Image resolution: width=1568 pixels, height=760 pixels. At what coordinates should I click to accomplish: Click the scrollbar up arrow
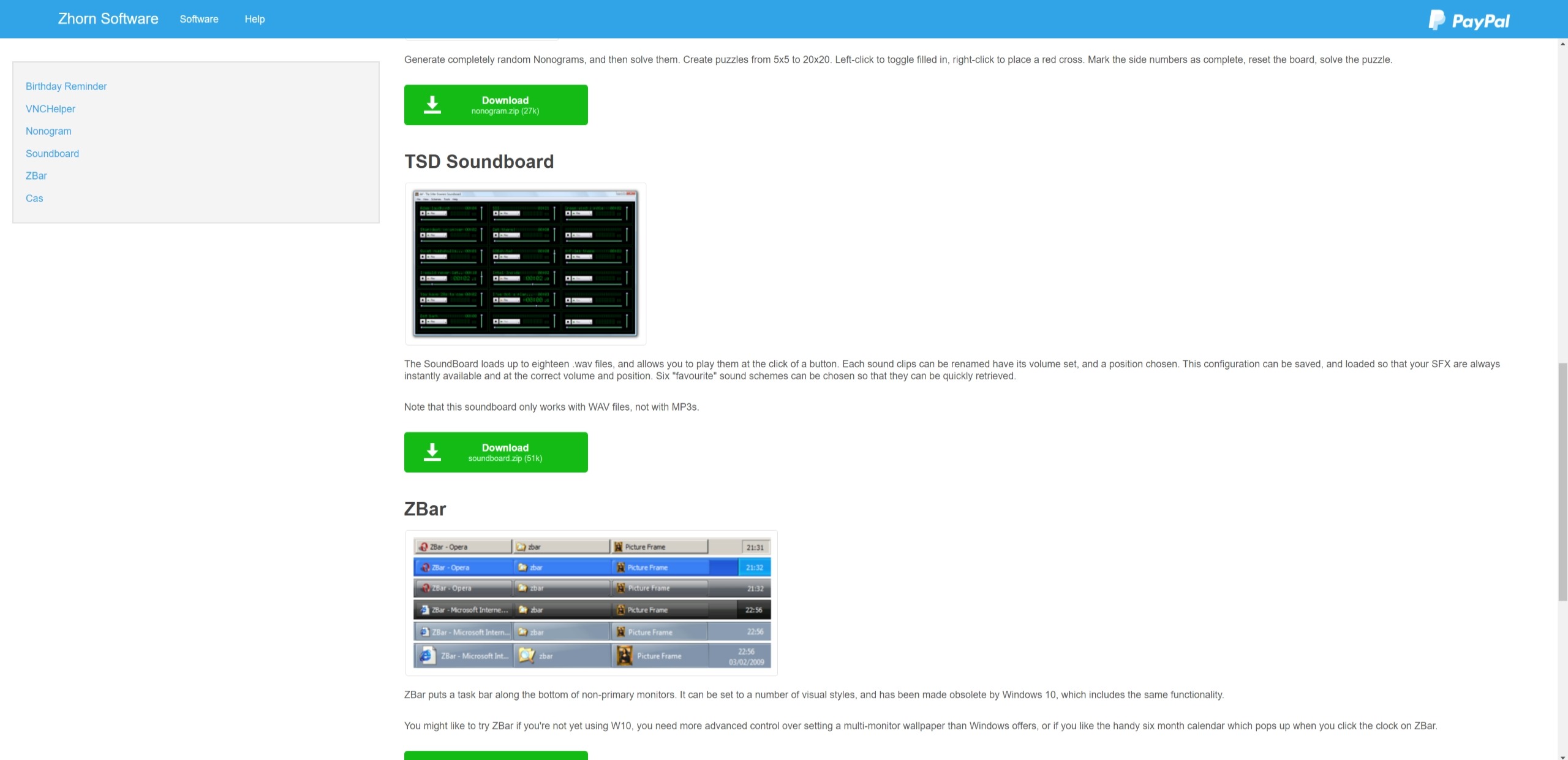[x=1562, y=44]
